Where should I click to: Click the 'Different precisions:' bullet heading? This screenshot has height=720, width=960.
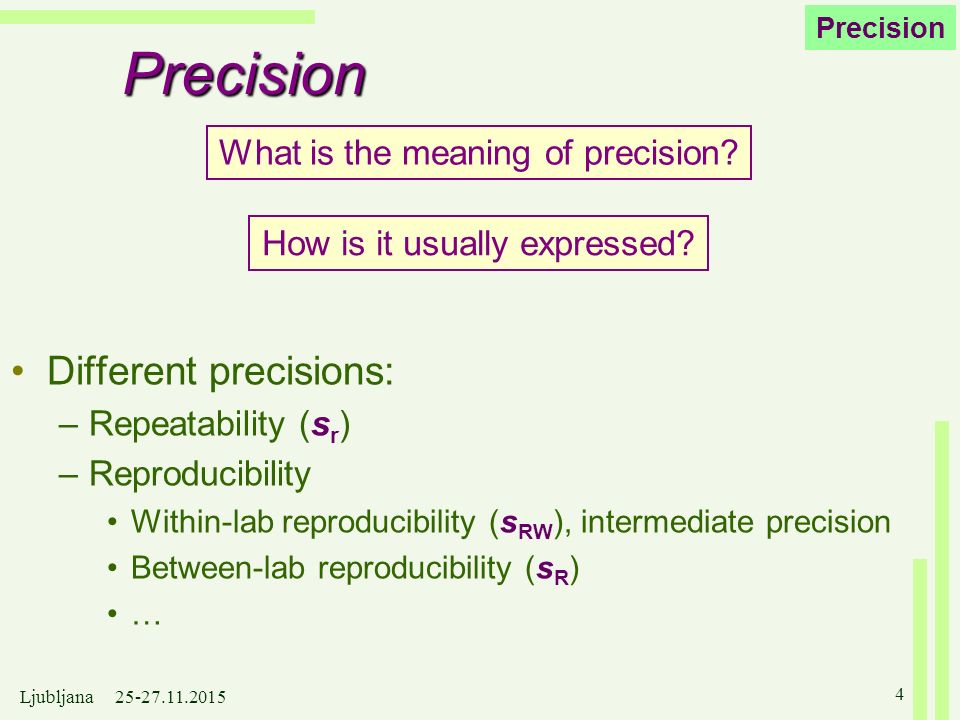coord(220,371)
